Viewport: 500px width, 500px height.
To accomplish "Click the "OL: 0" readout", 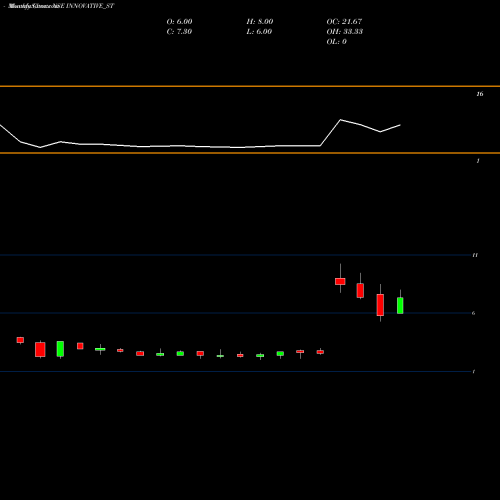I will tap(336, 42).
